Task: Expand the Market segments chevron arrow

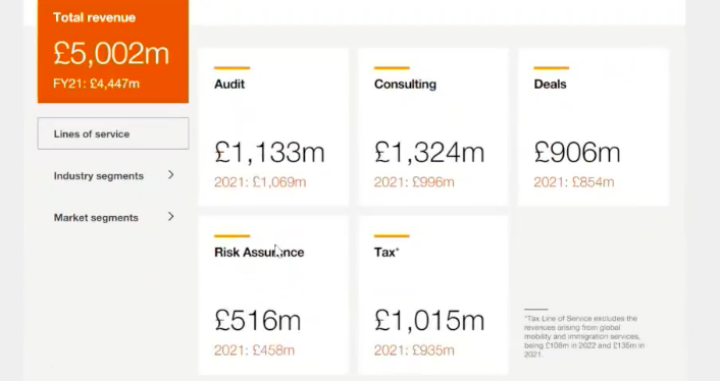Action: pyautogui.click(x=171, y=217)
